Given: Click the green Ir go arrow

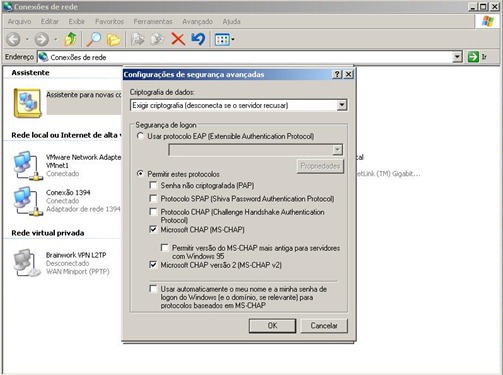Looking at the screenshot, I should click(473, 57).
